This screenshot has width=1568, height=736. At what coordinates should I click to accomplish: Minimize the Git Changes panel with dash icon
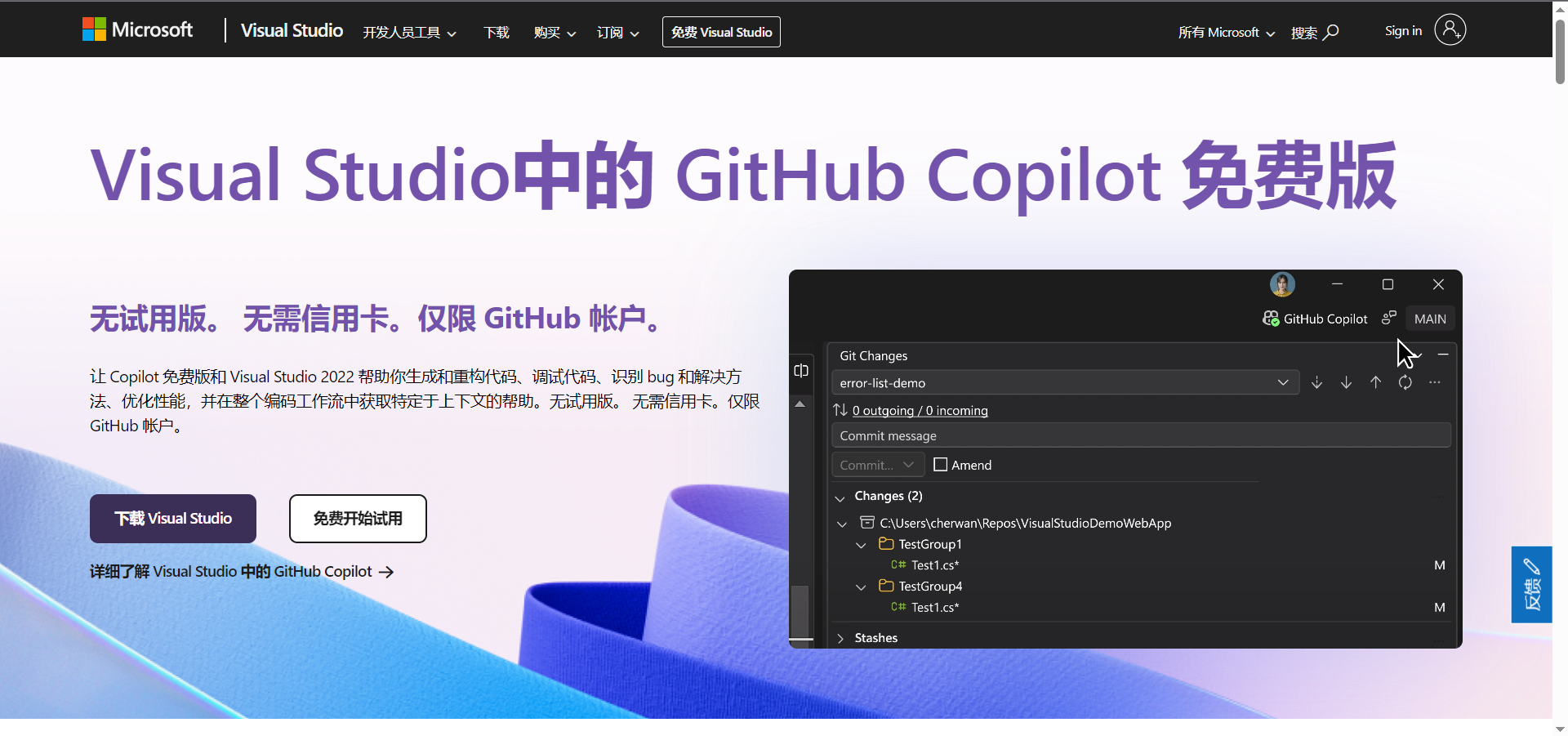pyautogui.click(x=1443, y=355)
